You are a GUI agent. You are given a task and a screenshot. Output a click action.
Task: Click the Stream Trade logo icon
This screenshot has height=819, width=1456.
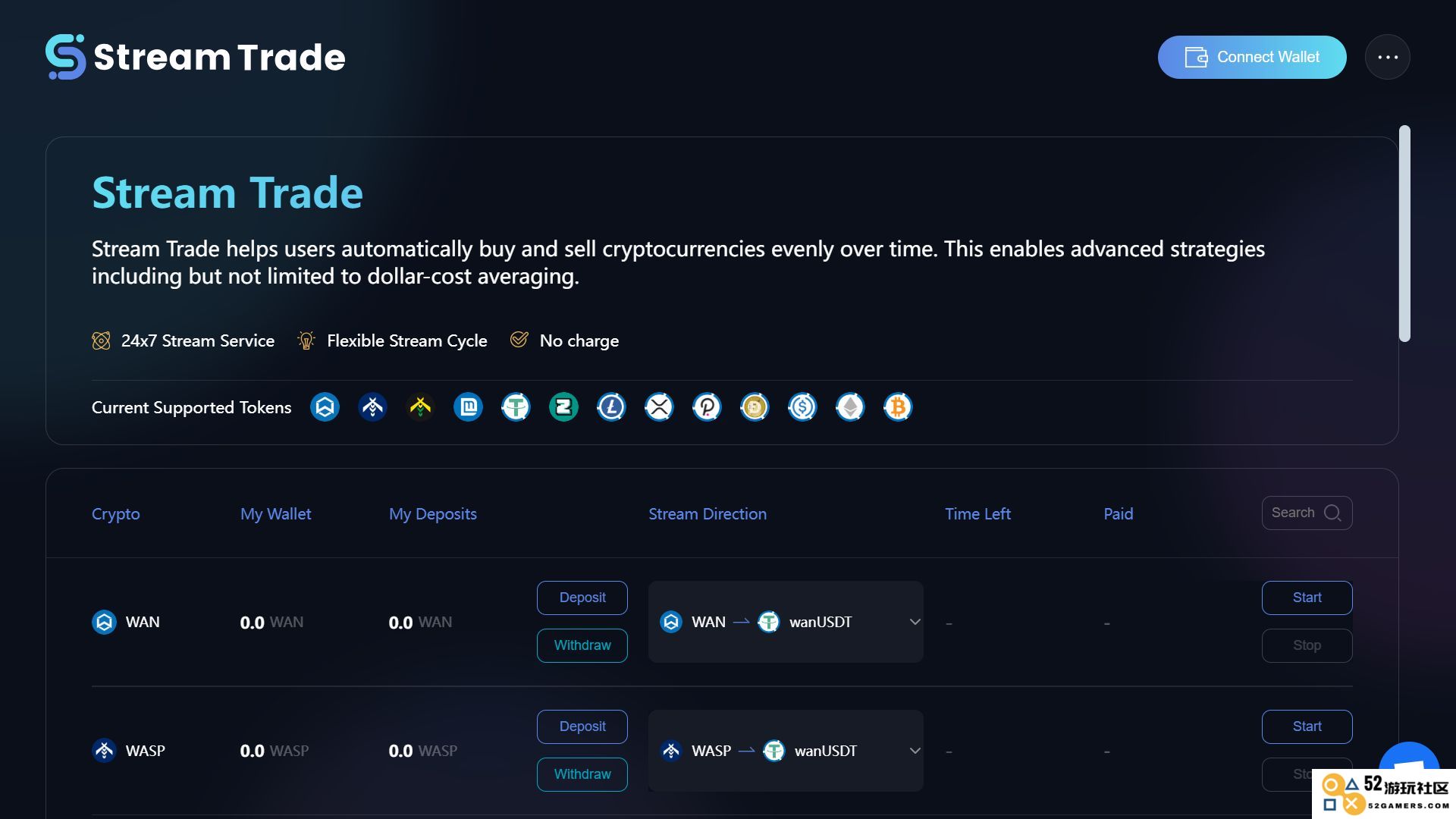(x=65, y=57)
